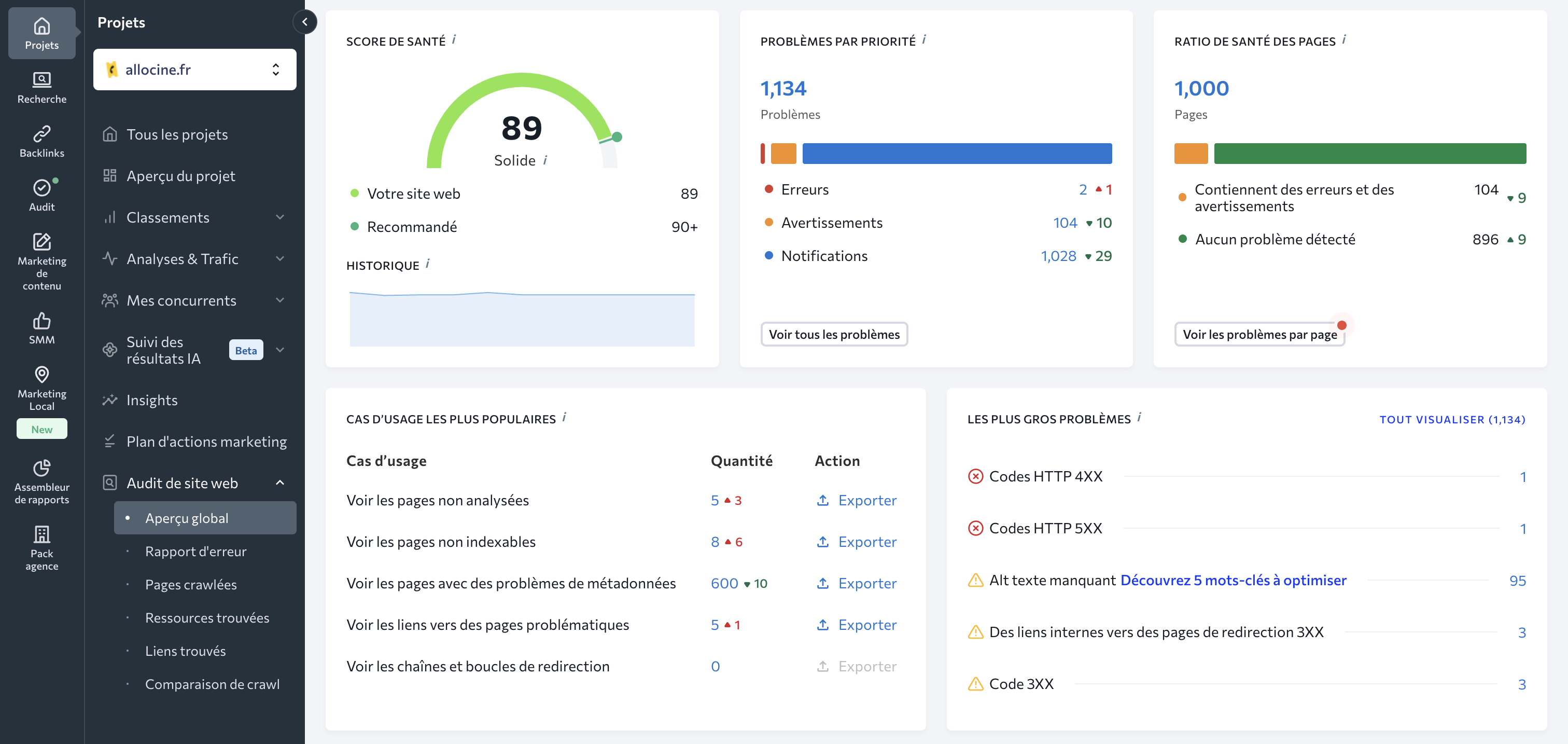Open the SMM thumbs-up icon
Screen dimensions: 1568x744
(41, 320)
